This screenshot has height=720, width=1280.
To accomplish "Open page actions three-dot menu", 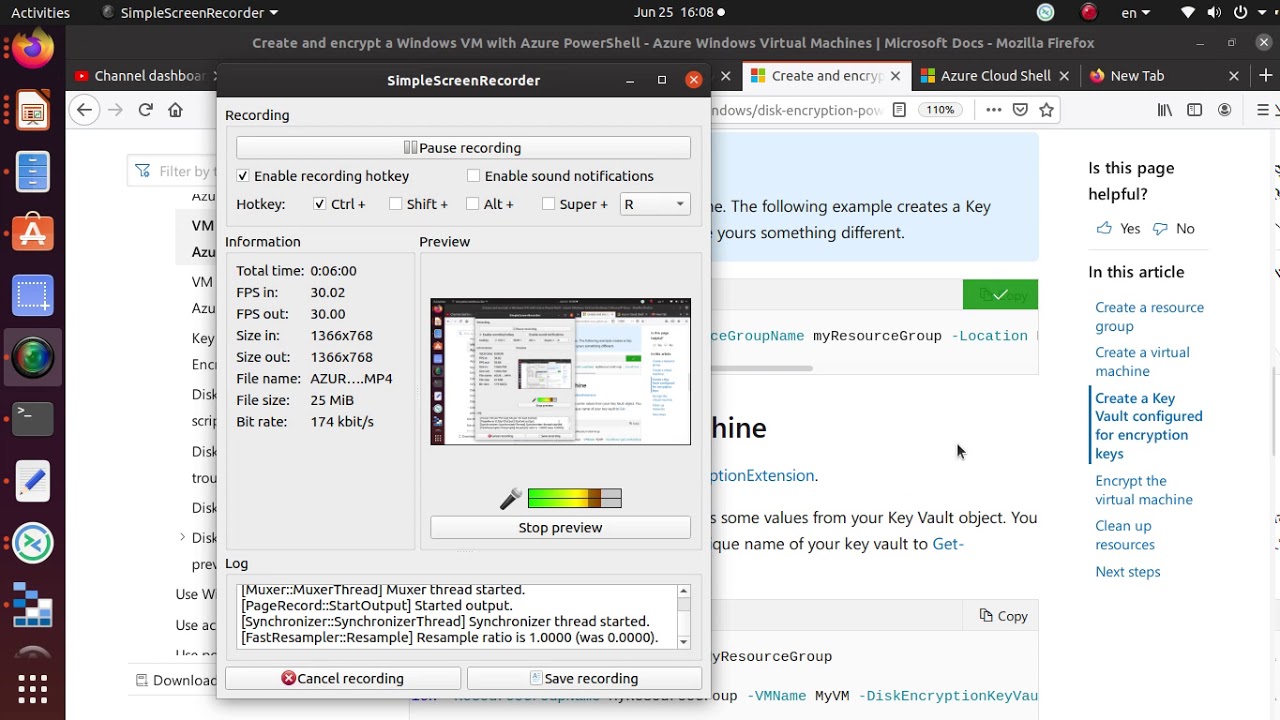I will coord(993,110).
